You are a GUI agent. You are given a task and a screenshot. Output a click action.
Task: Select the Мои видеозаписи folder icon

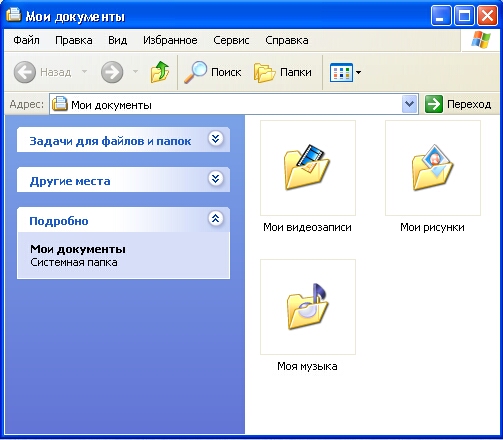tap(308, 168)
